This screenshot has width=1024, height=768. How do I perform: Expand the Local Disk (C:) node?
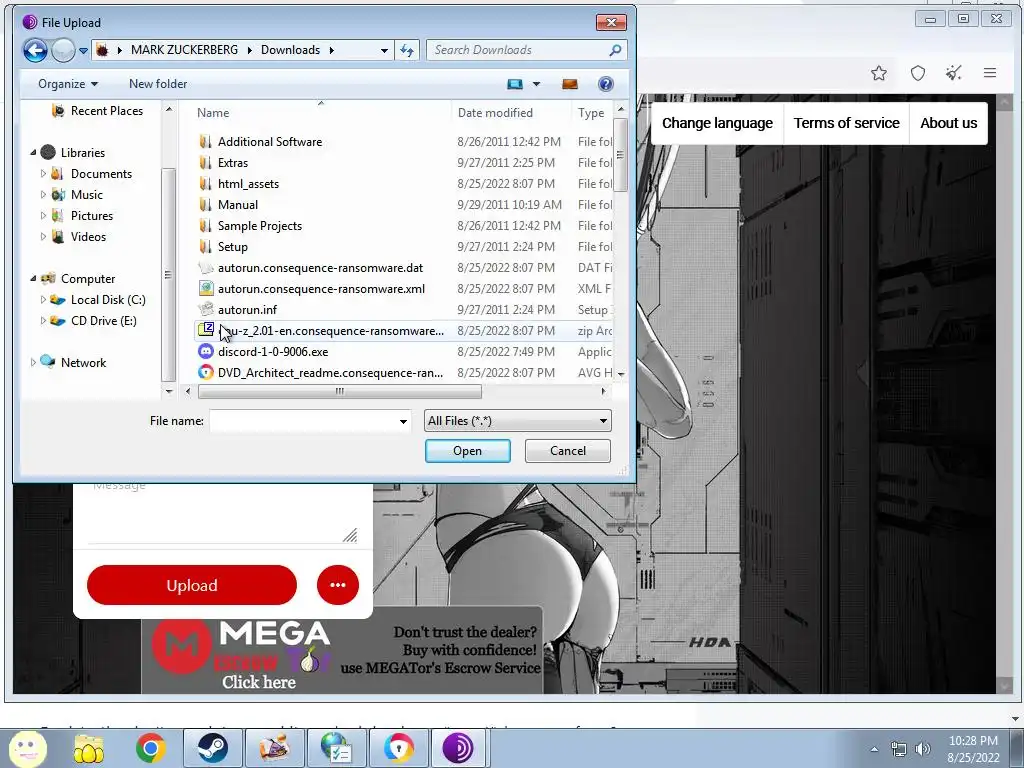[43, 300]
